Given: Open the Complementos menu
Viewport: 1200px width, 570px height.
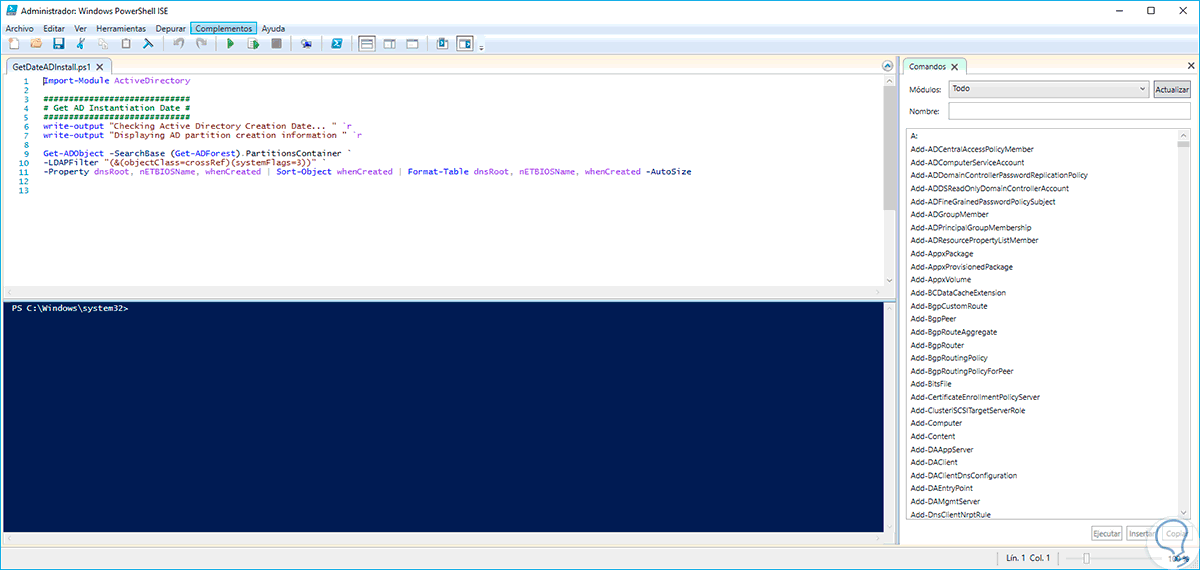Looking at the screenshot, I should click(x=224, y=28).
